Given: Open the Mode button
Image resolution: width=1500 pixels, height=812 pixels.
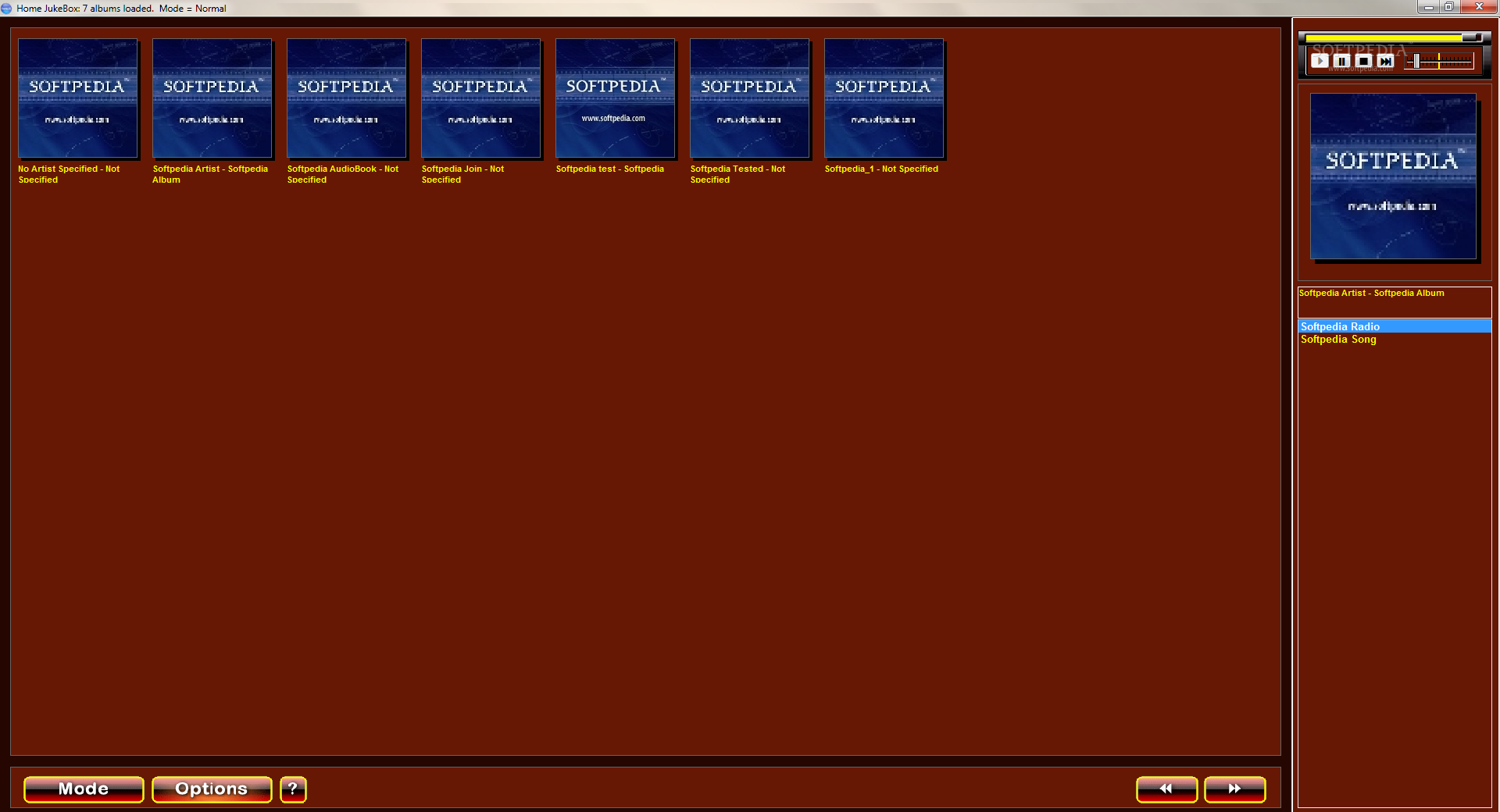Looking at the screenshot, I should (x=84, y=789).
